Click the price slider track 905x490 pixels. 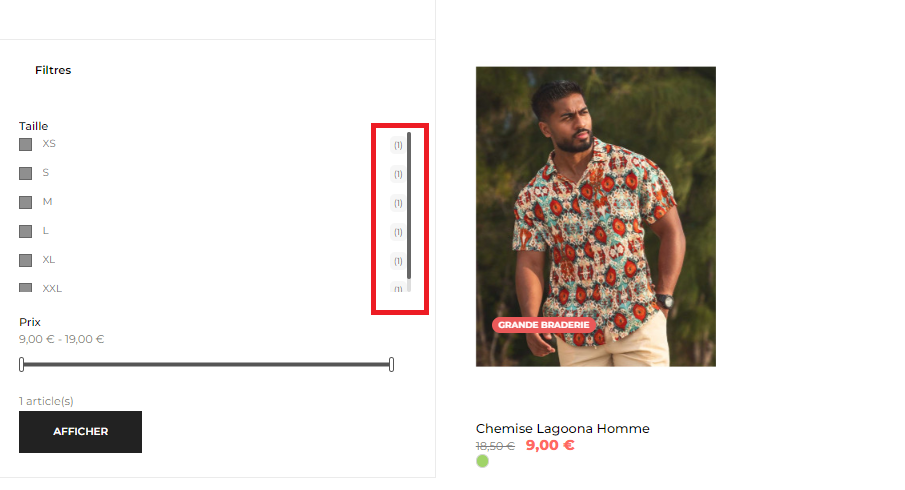[x=207, y=364]
